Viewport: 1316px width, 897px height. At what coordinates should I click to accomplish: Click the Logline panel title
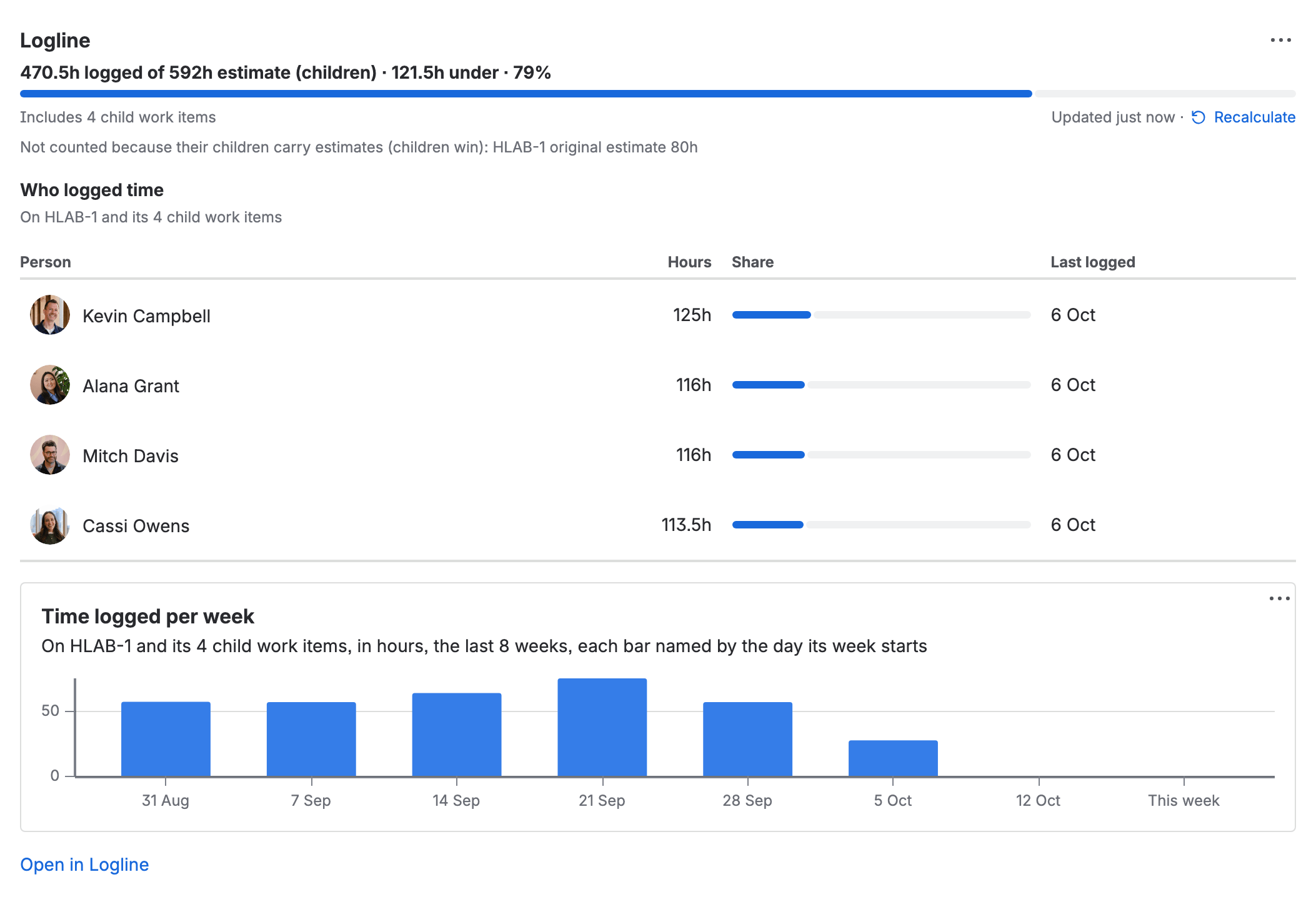click(x=55, y=41)
